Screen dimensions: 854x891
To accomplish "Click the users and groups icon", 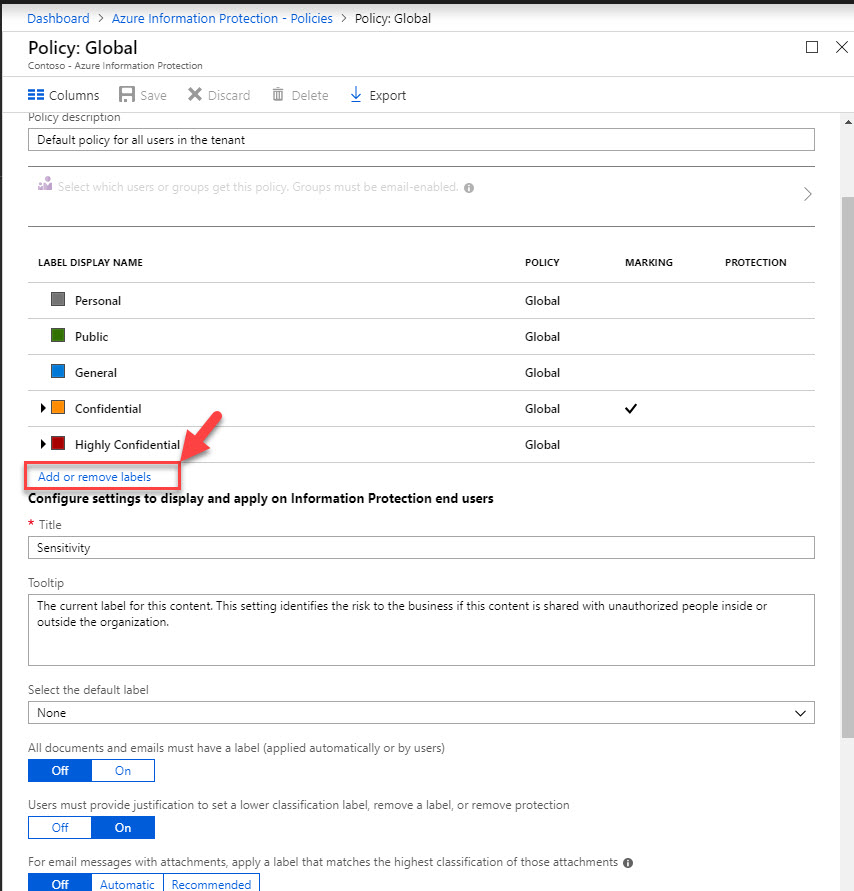I will click(45, 184).
